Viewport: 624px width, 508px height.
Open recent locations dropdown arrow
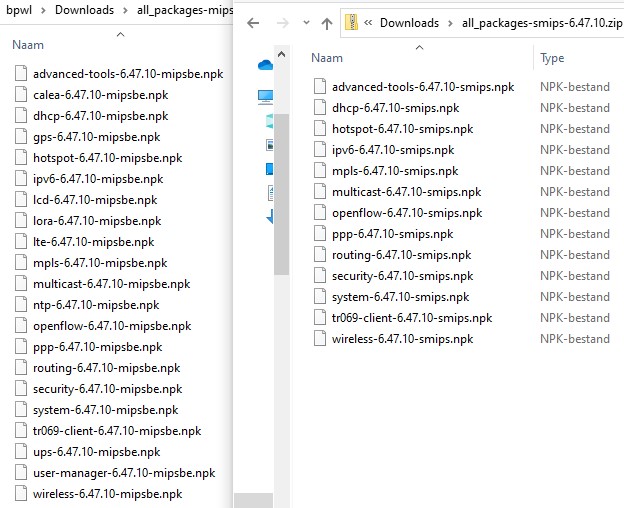pos(306,23)
